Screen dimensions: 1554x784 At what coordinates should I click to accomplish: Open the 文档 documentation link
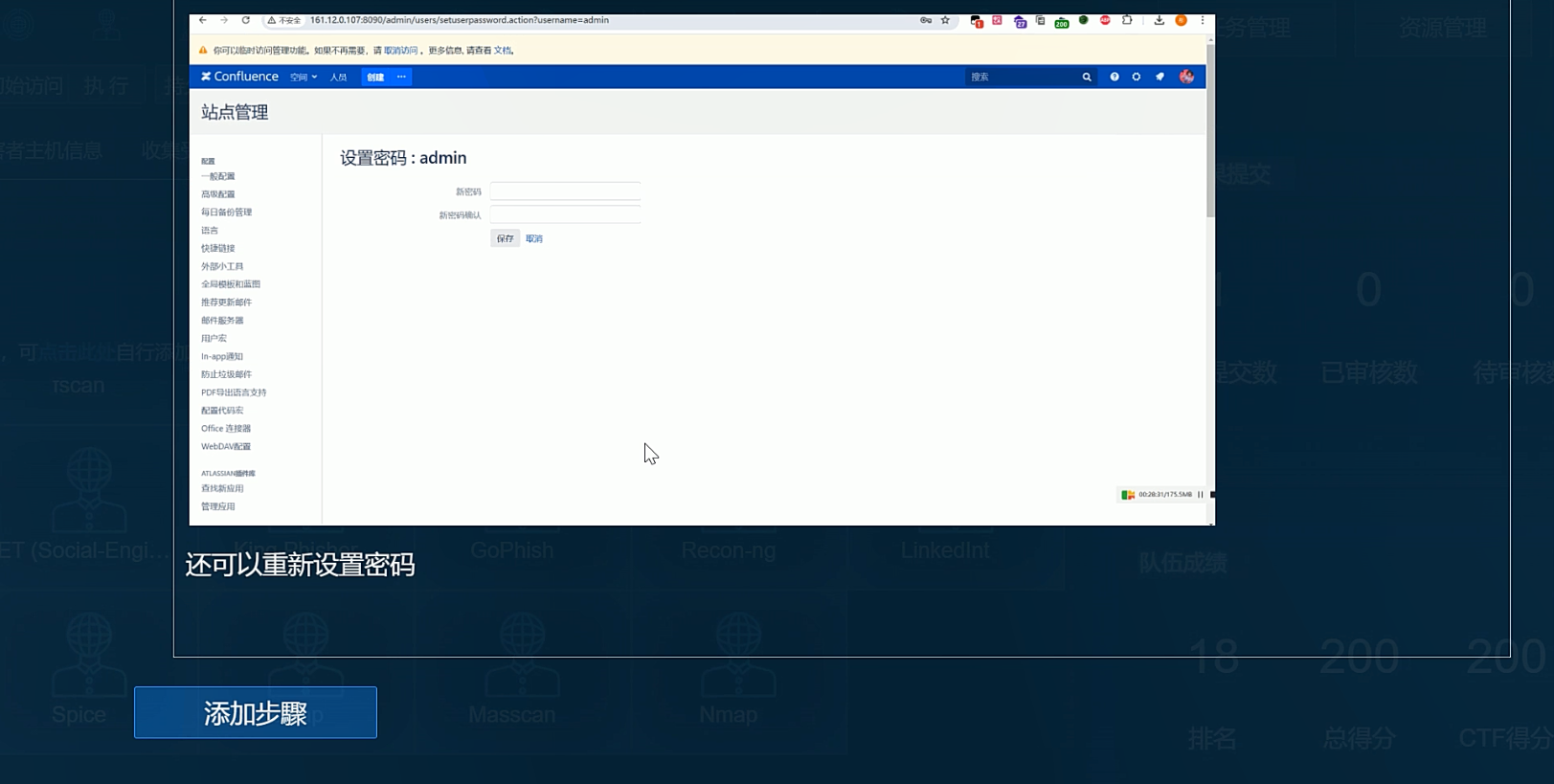pyautogui.click(x=503, y=51)
